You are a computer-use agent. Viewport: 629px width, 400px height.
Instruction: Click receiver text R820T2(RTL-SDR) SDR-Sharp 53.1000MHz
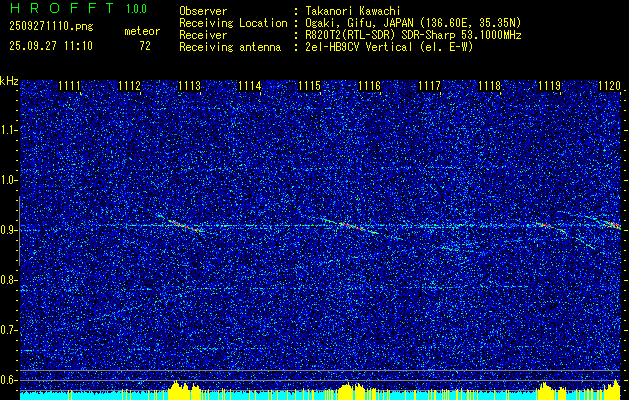tap(413, 35)
